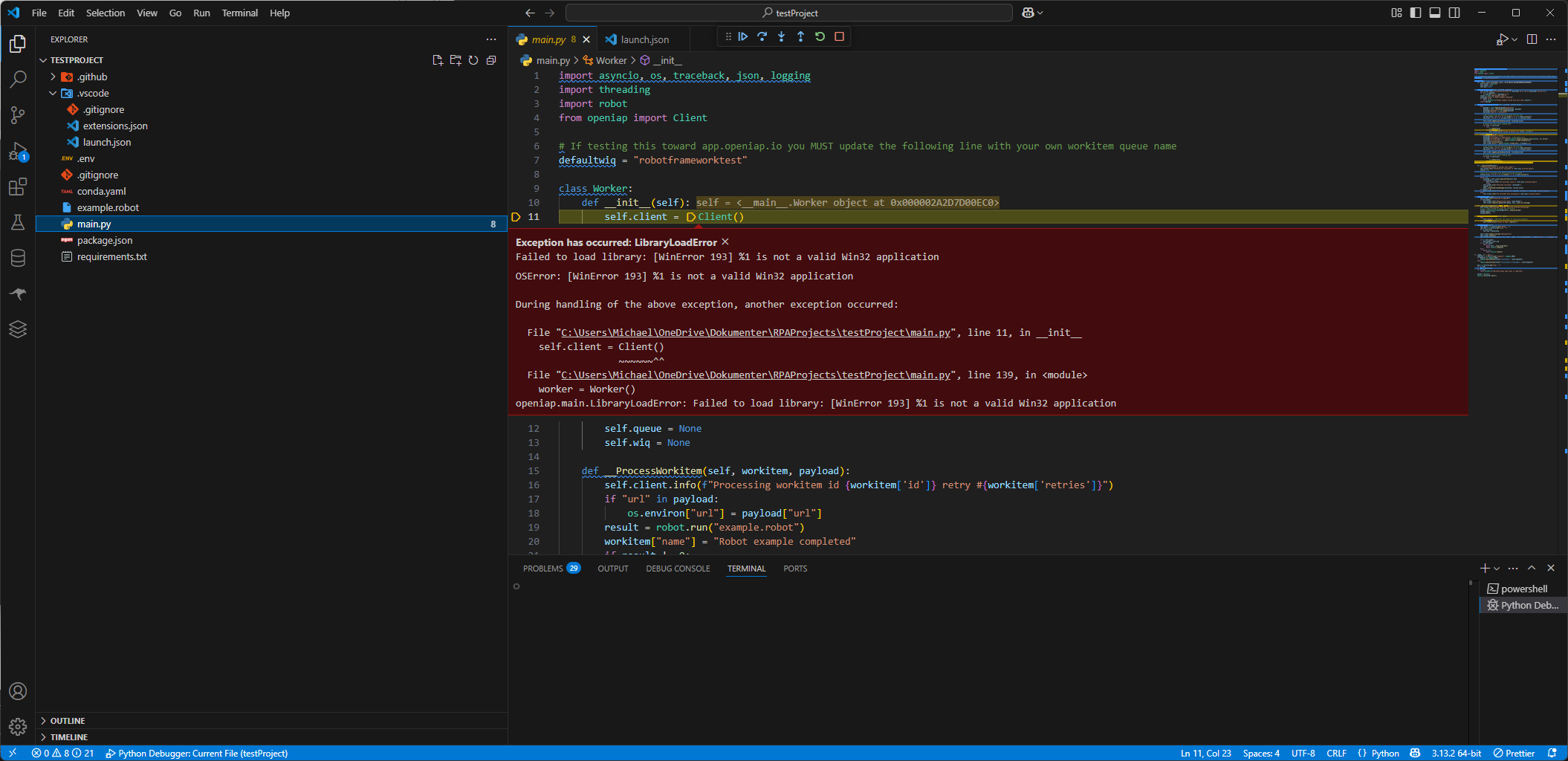Viewport: 1568px width, 761px height.
Task: Change the Python 3.13.2 interpreter
Action: coord(1456,753)
